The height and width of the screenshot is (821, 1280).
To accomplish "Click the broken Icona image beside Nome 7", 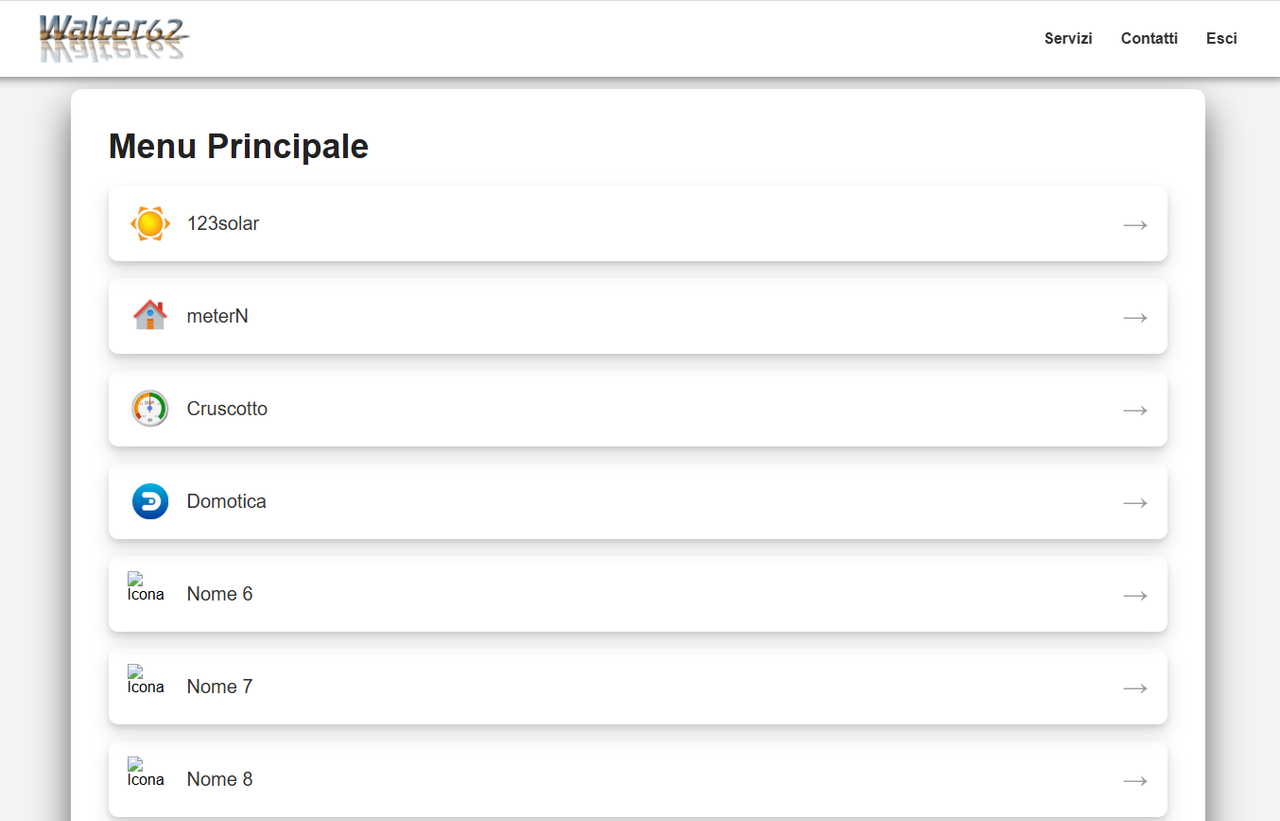I will pos(146,680).
